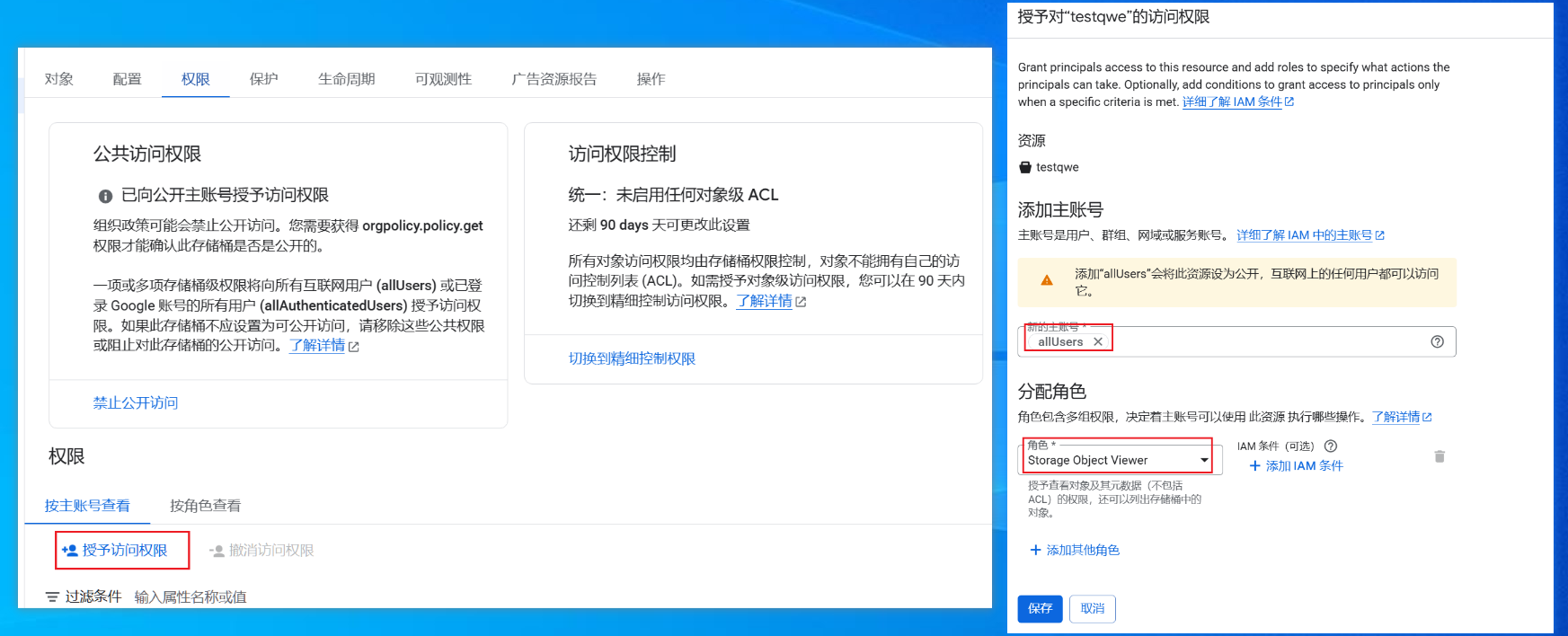Select the 可观测性 tab

click(443, 79)
